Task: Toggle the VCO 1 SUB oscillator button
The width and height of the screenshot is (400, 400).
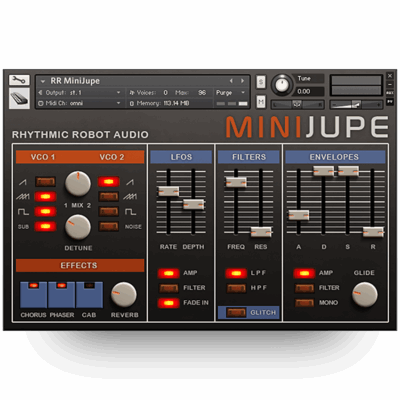Action: click(46, 226)
